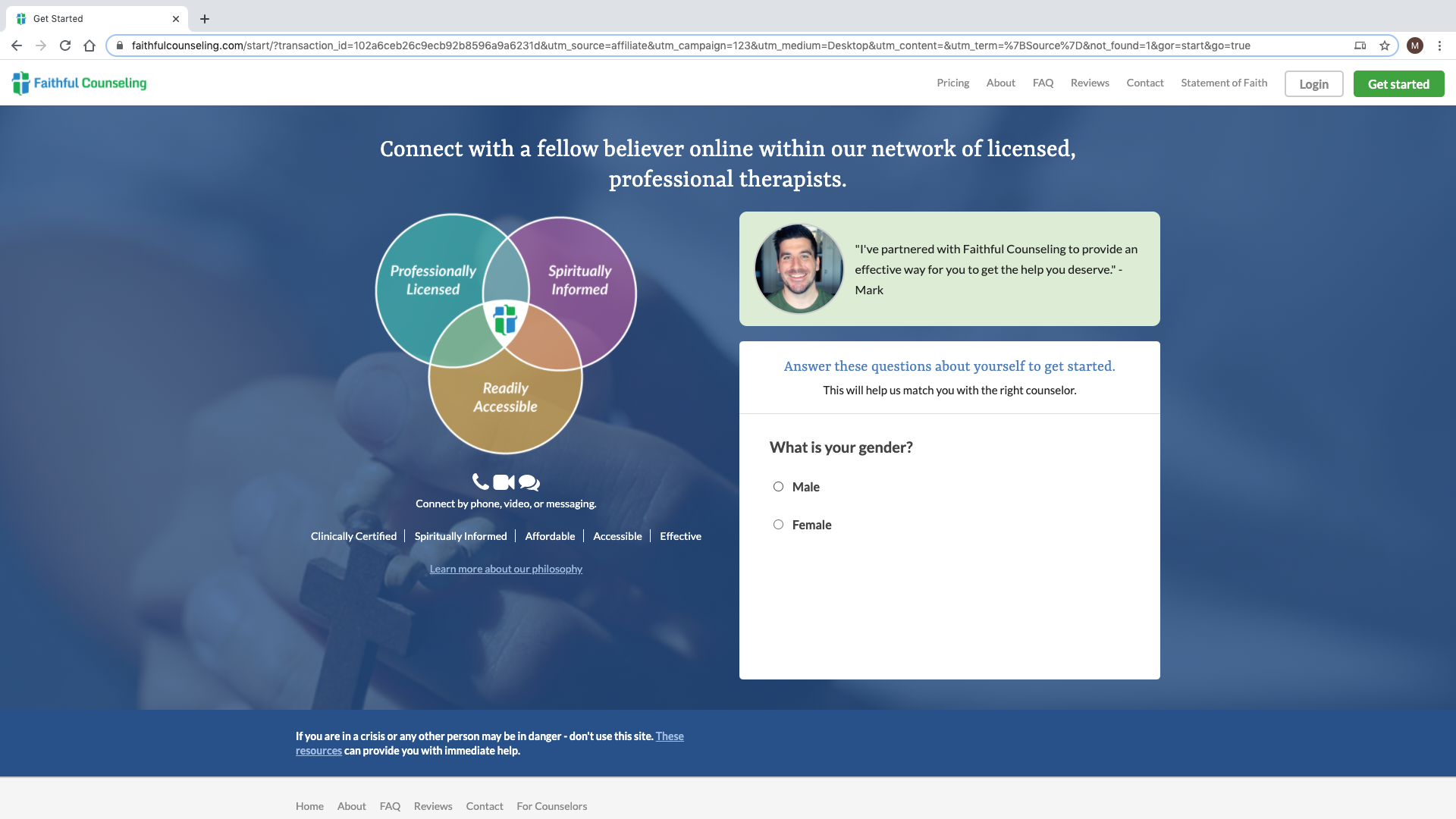
Task: Open Learn more about our philosophy link
Action: tap(506, 569)
